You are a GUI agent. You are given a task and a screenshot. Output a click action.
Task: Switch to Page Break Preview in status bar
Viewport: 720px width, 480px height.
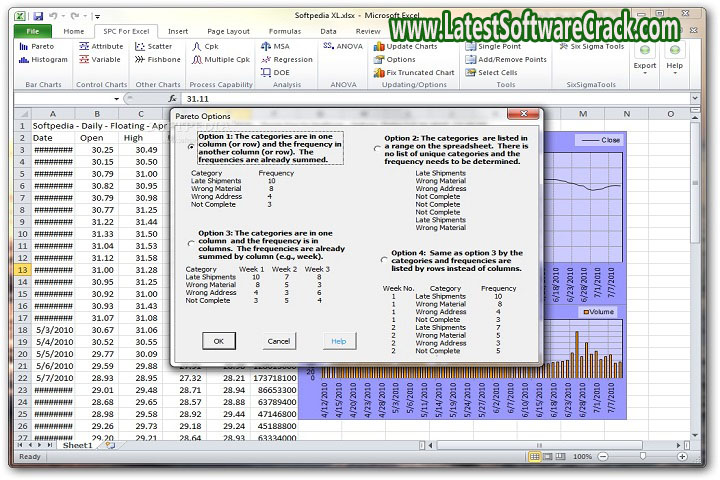coord(560,457)
